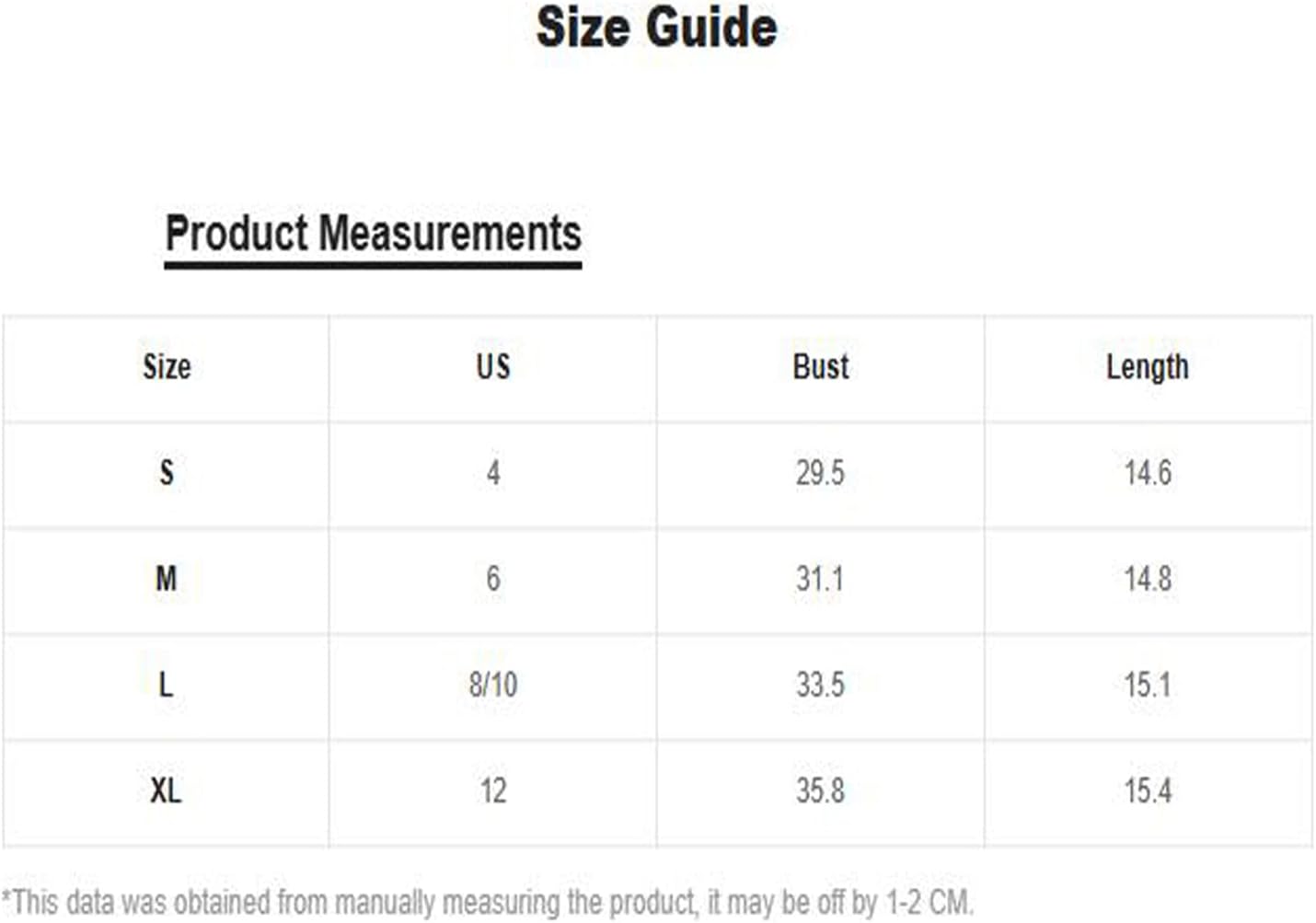The height and width of the screenshot is (923, 1316).
Task: Select the L size row label
Action: pyautogui.click(x=166, y=685)
